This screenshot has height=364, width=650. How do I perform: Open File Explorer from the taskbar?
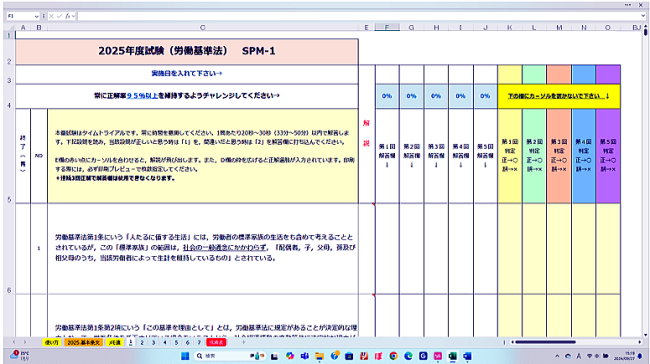[x=319, y=356]
